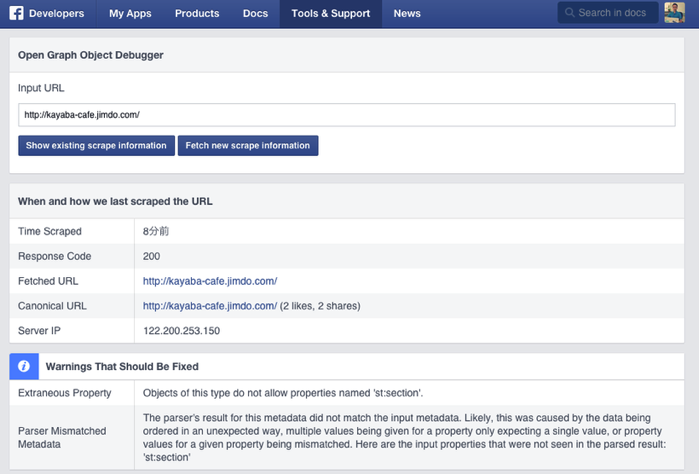Open the Canonical URL link

(210, 306)
